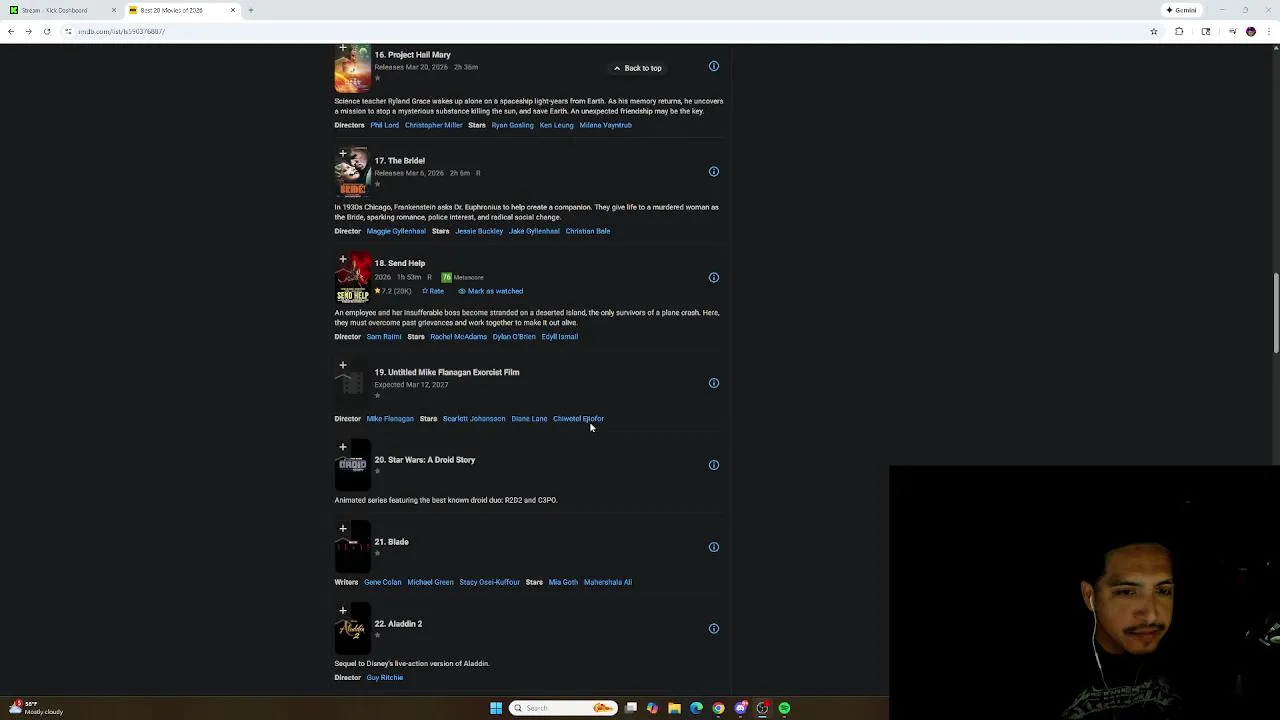
Task: Click The Bride! poster thumbnail
Action: [x=352, y=173]
